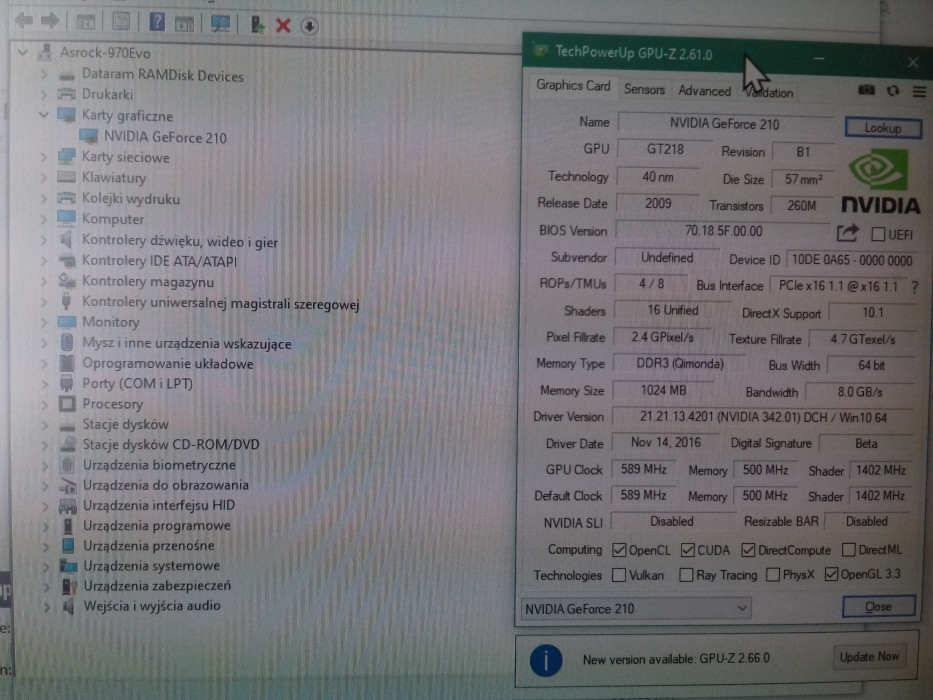Viewport: 933px width, 700px height.
Task: Toggle the OpenGL 3.3 checkbox
Action: pos(831,574)
